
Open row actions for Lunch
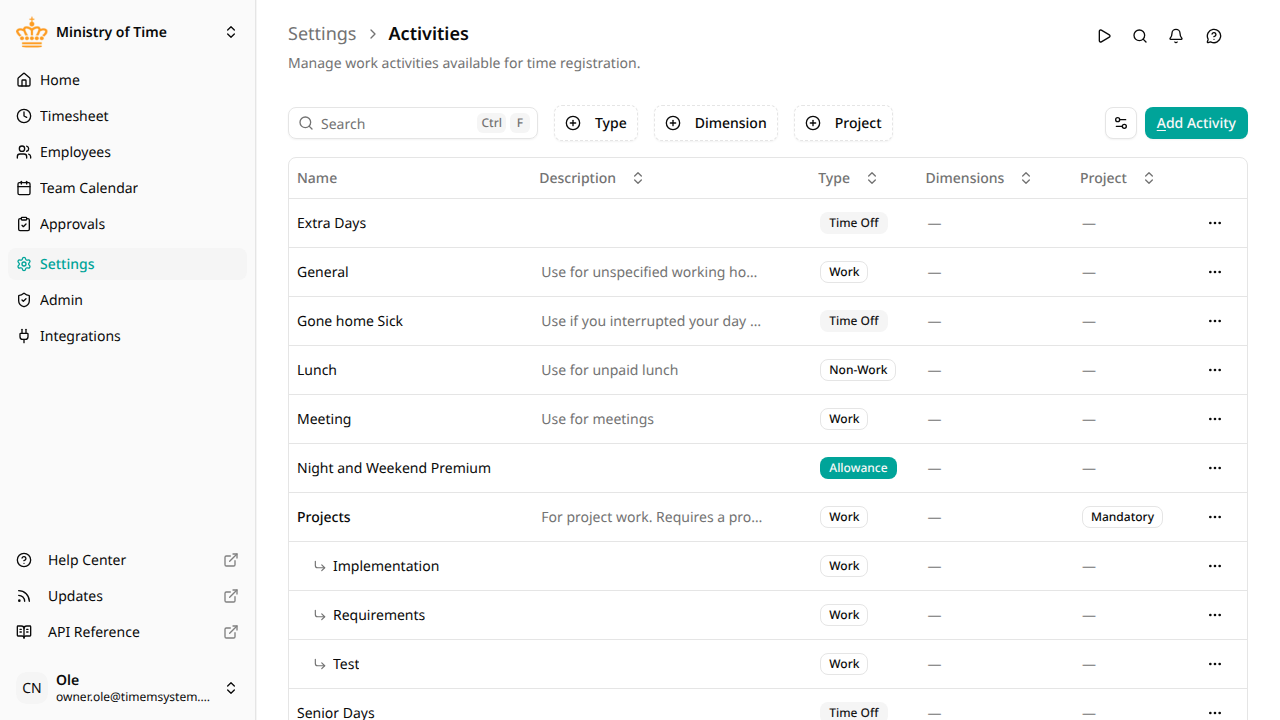1215,370
